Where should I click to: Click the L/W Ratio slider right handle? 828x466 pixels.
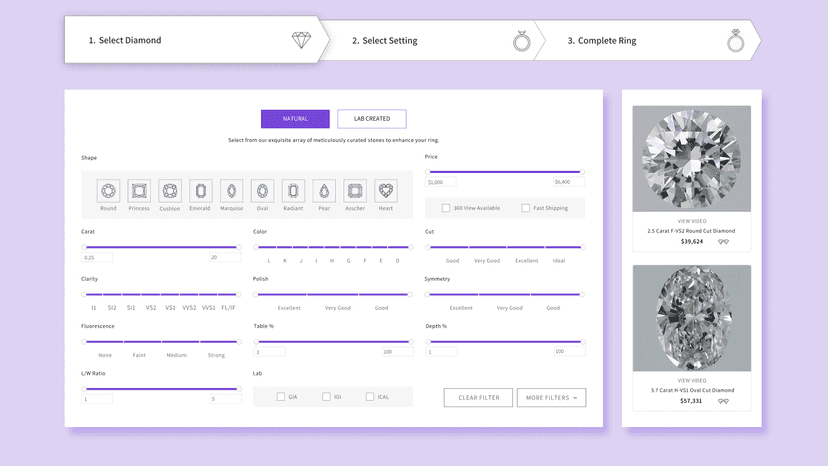click(239, 389)
